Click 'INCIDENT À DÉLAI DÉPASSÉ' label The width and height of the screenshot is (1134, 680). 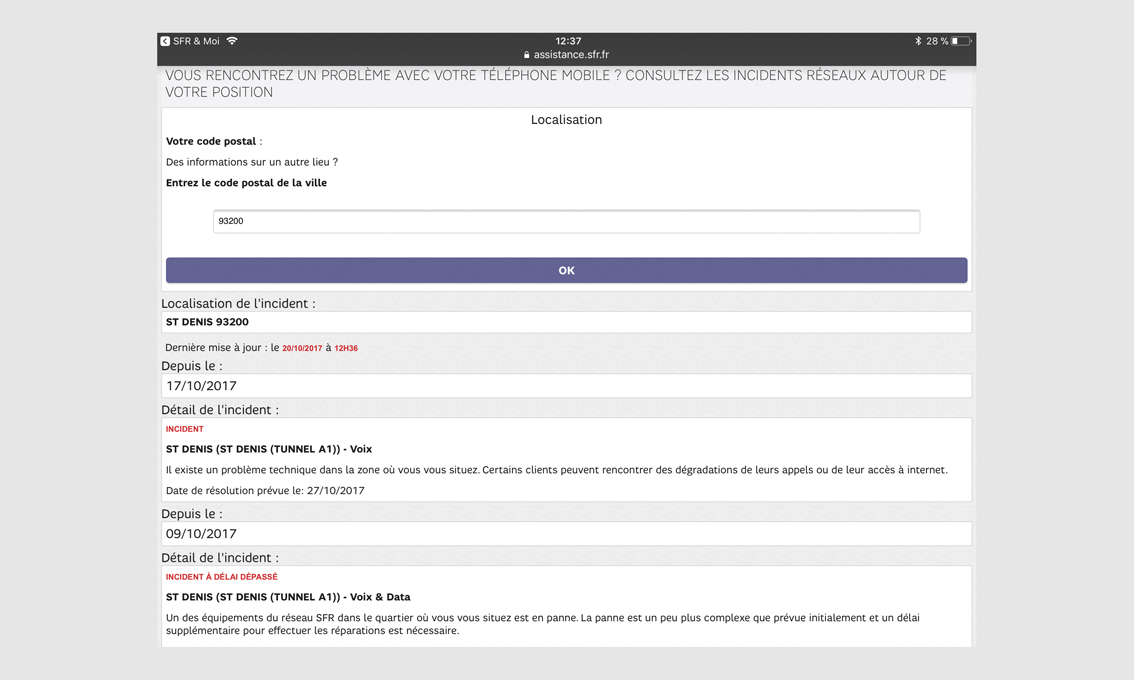(x=221, y=577)
